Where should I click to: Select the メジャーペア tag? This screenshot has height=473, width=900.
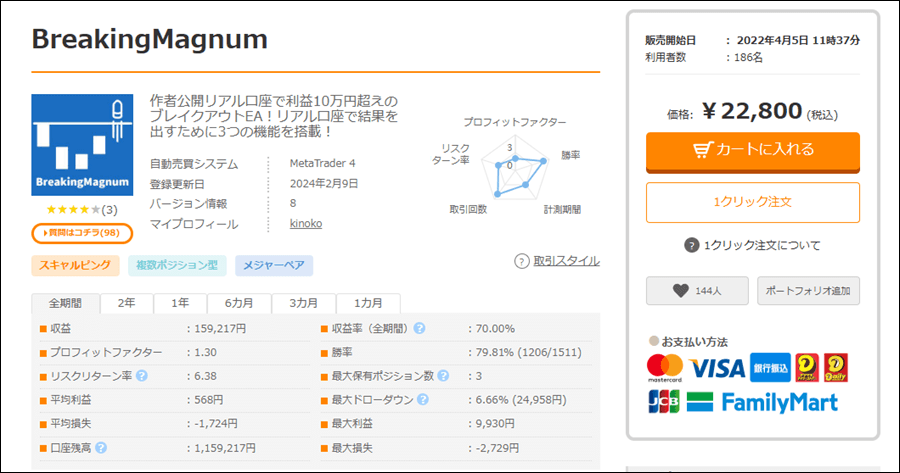coord(274,265)
